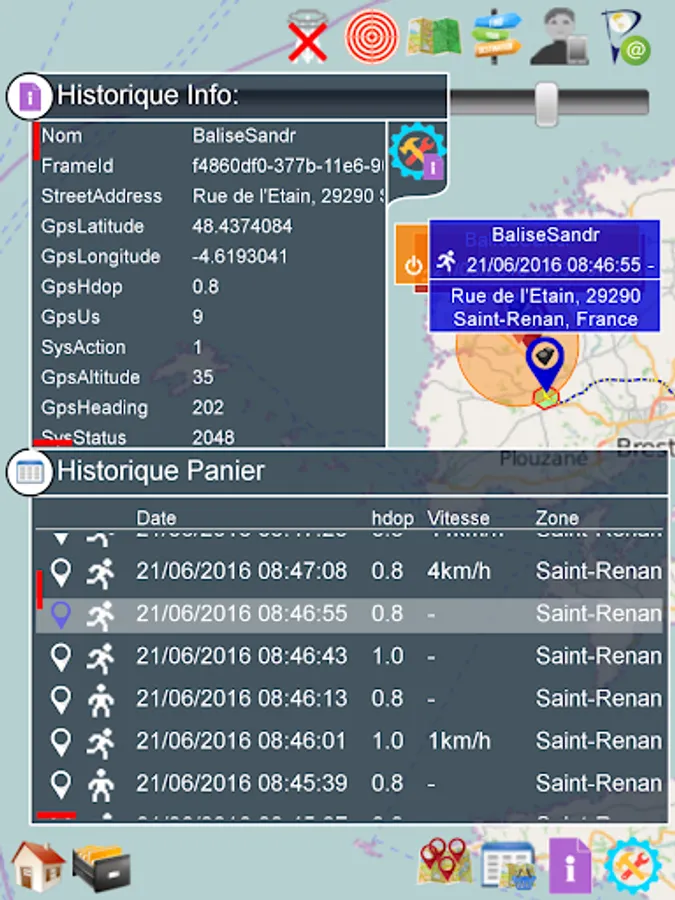The width and height of the screenshot is (675, 900).
Task: Click the red X delete beacon icon
Action: click(x=308, y=36)
